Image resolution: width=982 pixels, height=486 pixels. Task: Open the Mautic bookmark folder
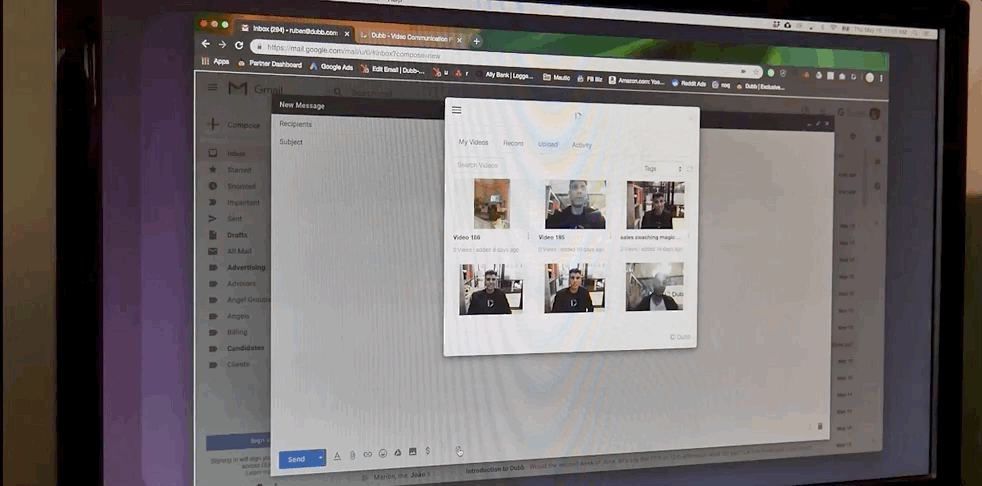point(556,78)
